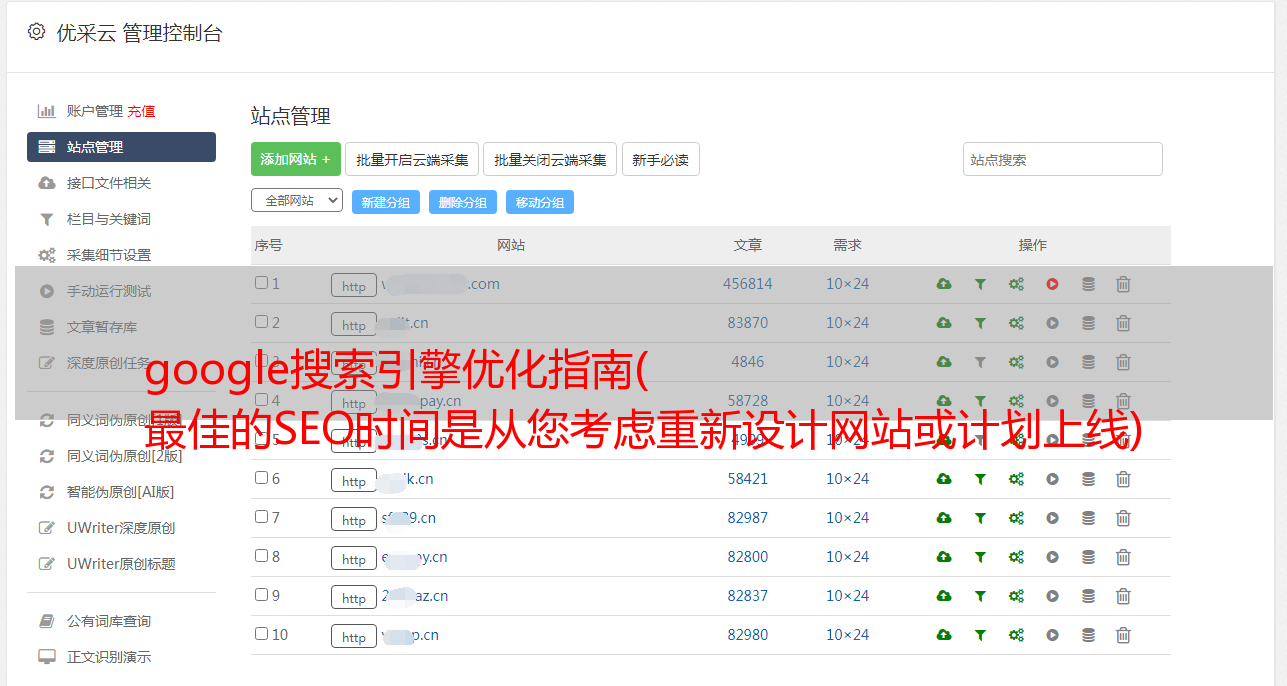Click trash icon in row 6
Viewport: 1287px width, 686px height.
pos(1123,479)
